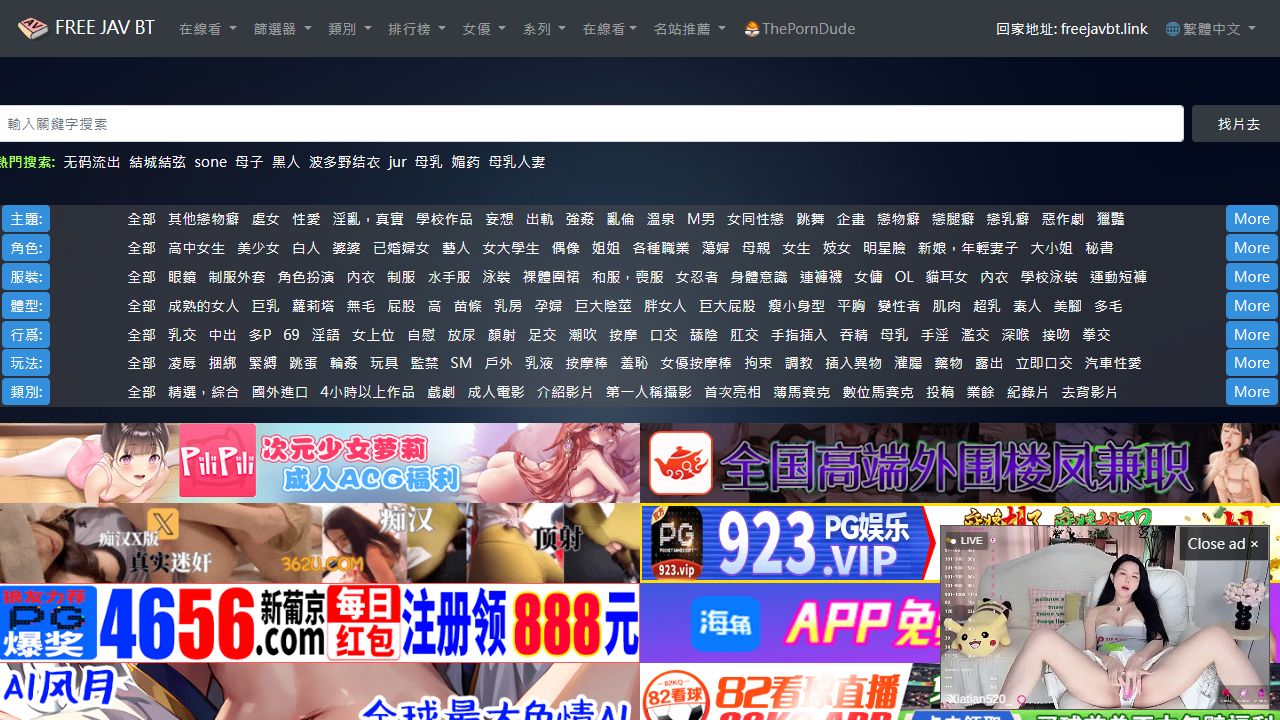Select the 精選，綜合 category tag
This screenshot has width=1280, height=720.
pyautogui.click(x=204, y=392)
